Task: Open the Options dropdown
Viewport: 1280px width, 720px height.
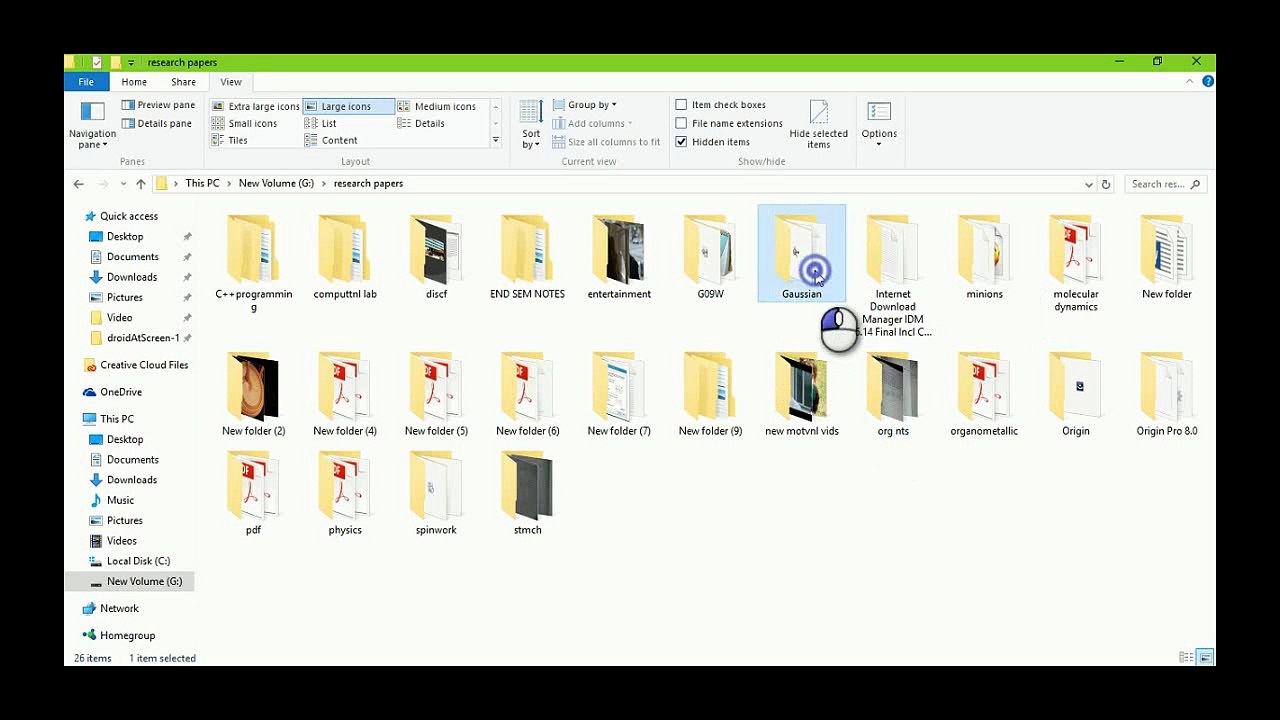Action: coord(879,125)
